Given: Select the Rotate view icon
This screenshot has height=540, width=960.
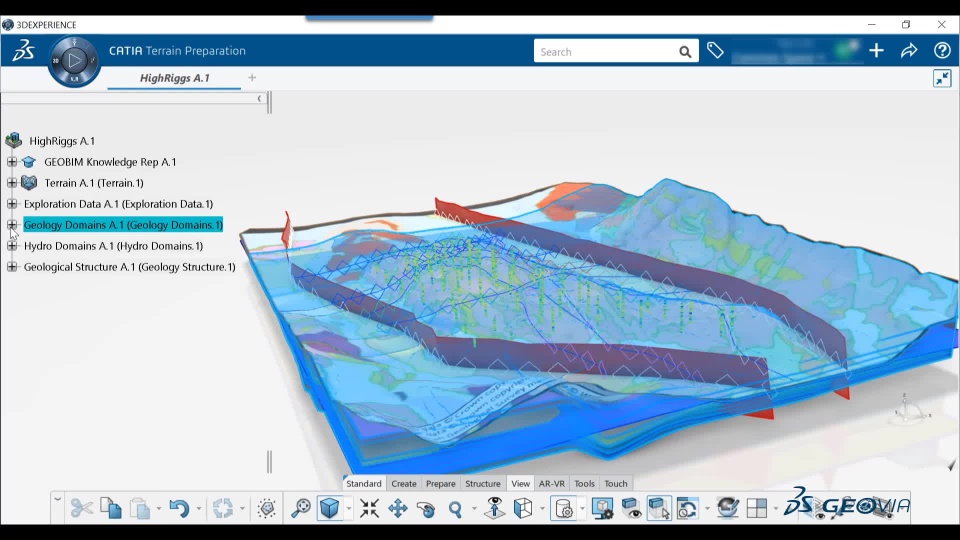Looking at the screenshot, I should [x=426, y=508].
